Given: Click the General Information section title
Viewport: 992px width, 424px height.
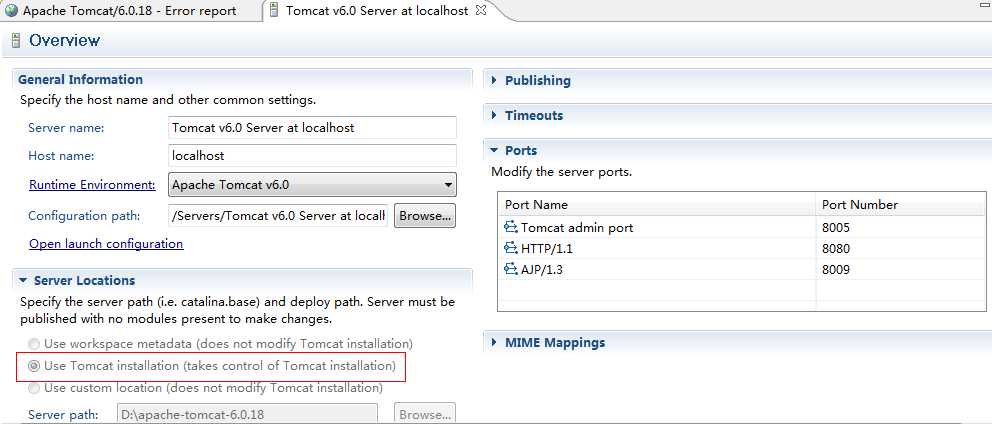Looking at the screenshot, I should (80, 80).
